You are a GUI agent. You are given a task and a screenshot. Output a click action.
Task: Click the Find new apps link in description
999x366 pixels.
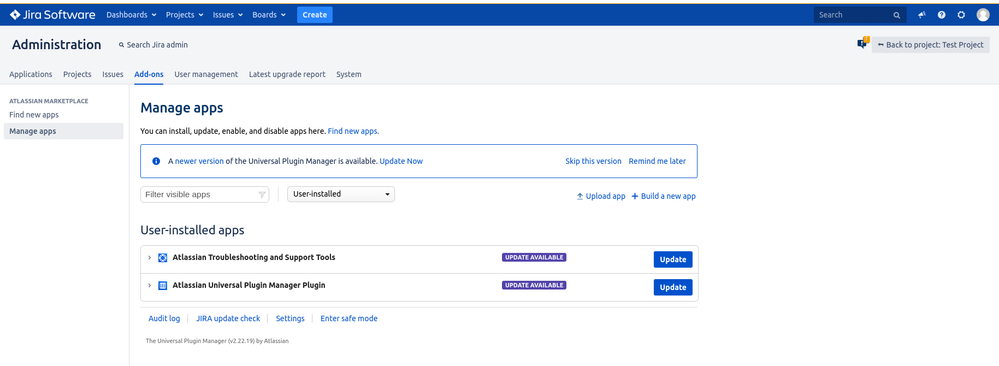tap(354, 131)
